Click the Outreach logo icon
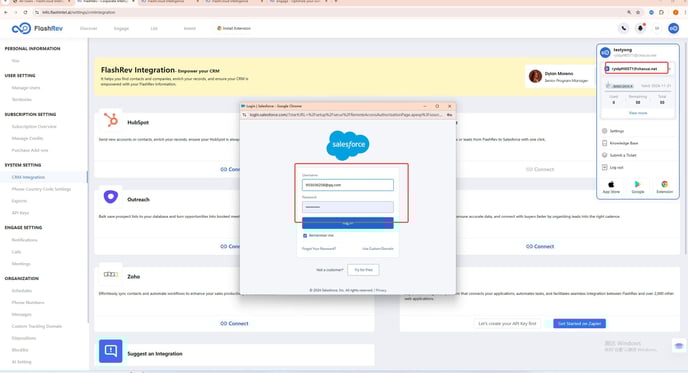Image resolution: width=688 pixels, height=373 pixels. [111, 197]
